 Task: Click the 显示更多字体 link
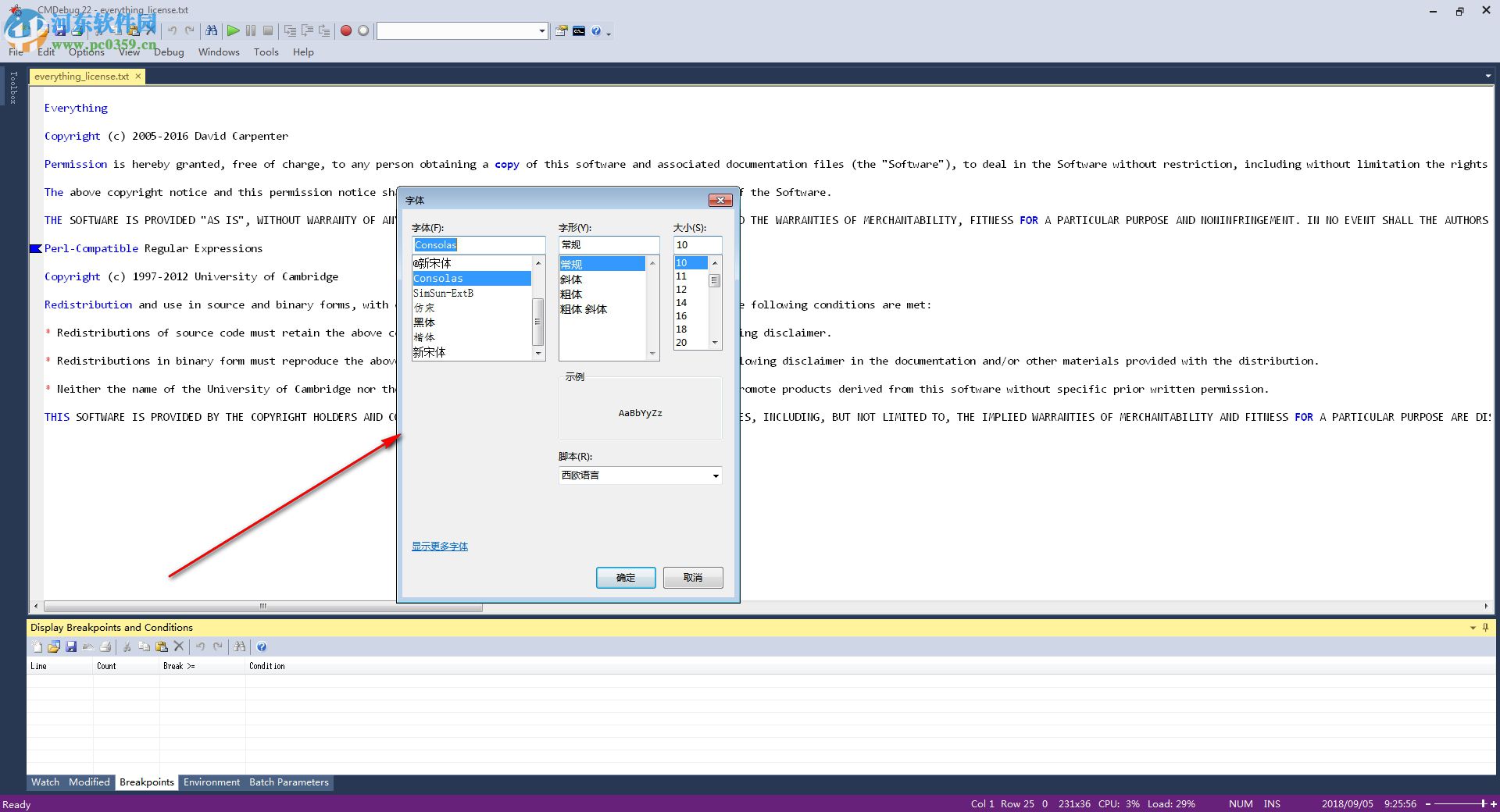pyautogui.click(x=439, y=546)
